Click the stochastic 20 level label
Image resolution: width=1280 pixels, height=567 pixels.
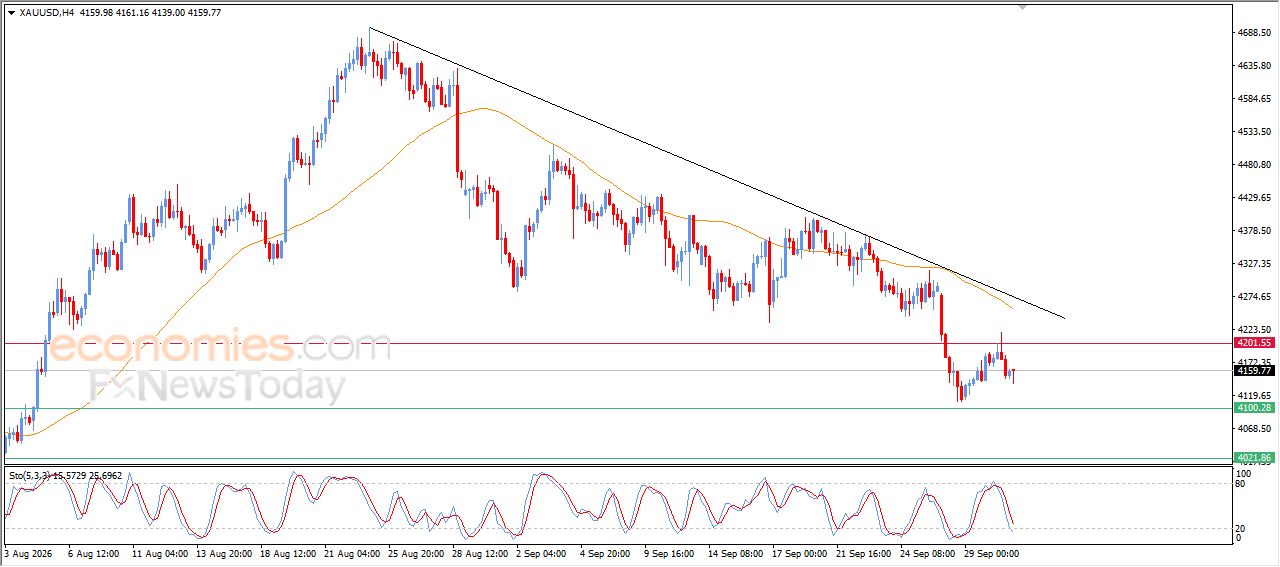1241,528
